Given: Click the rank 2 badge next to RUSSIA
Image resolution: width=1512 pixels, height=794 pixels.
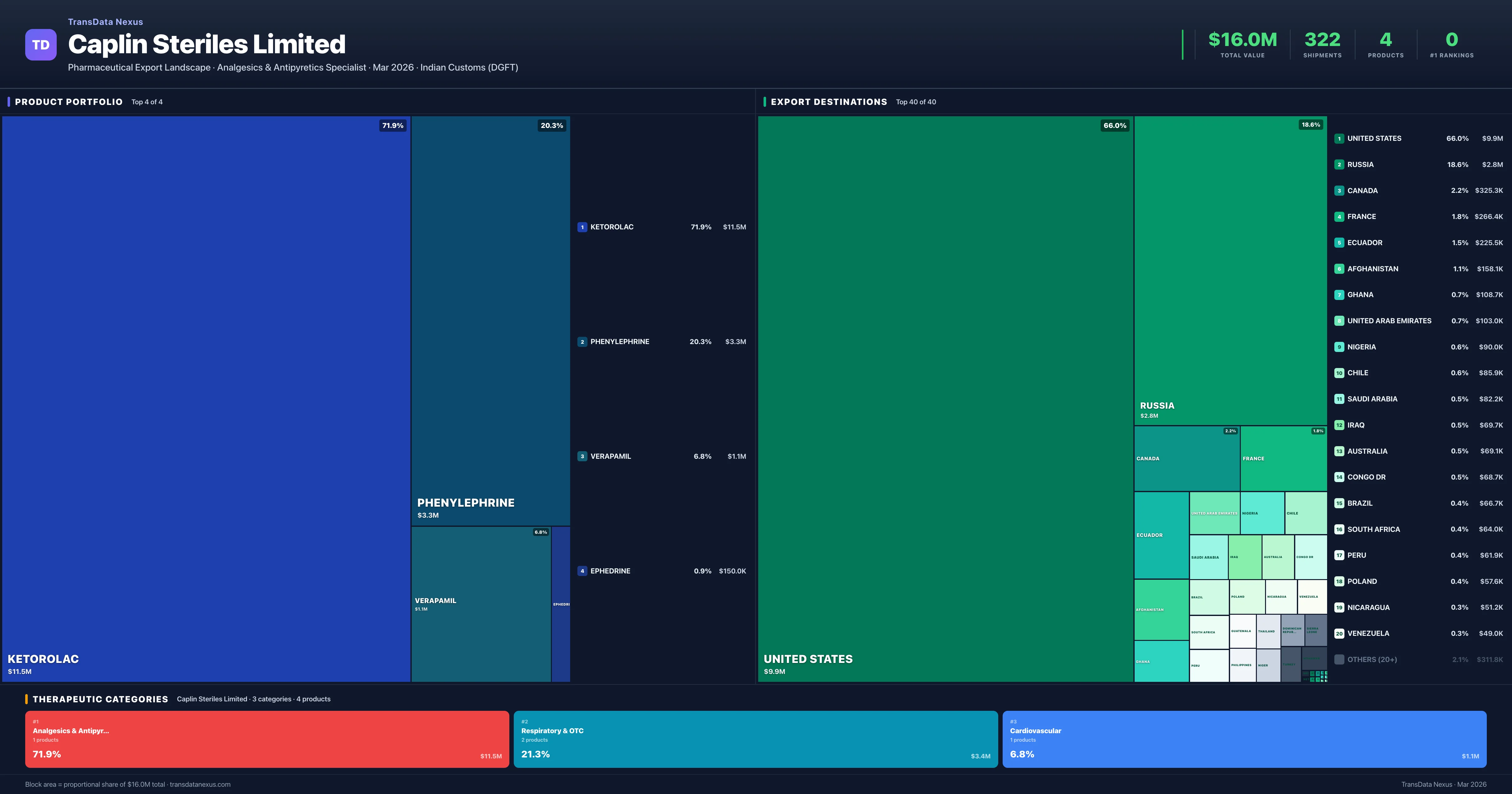Looking at the screenshot, I should (1340, 164).
